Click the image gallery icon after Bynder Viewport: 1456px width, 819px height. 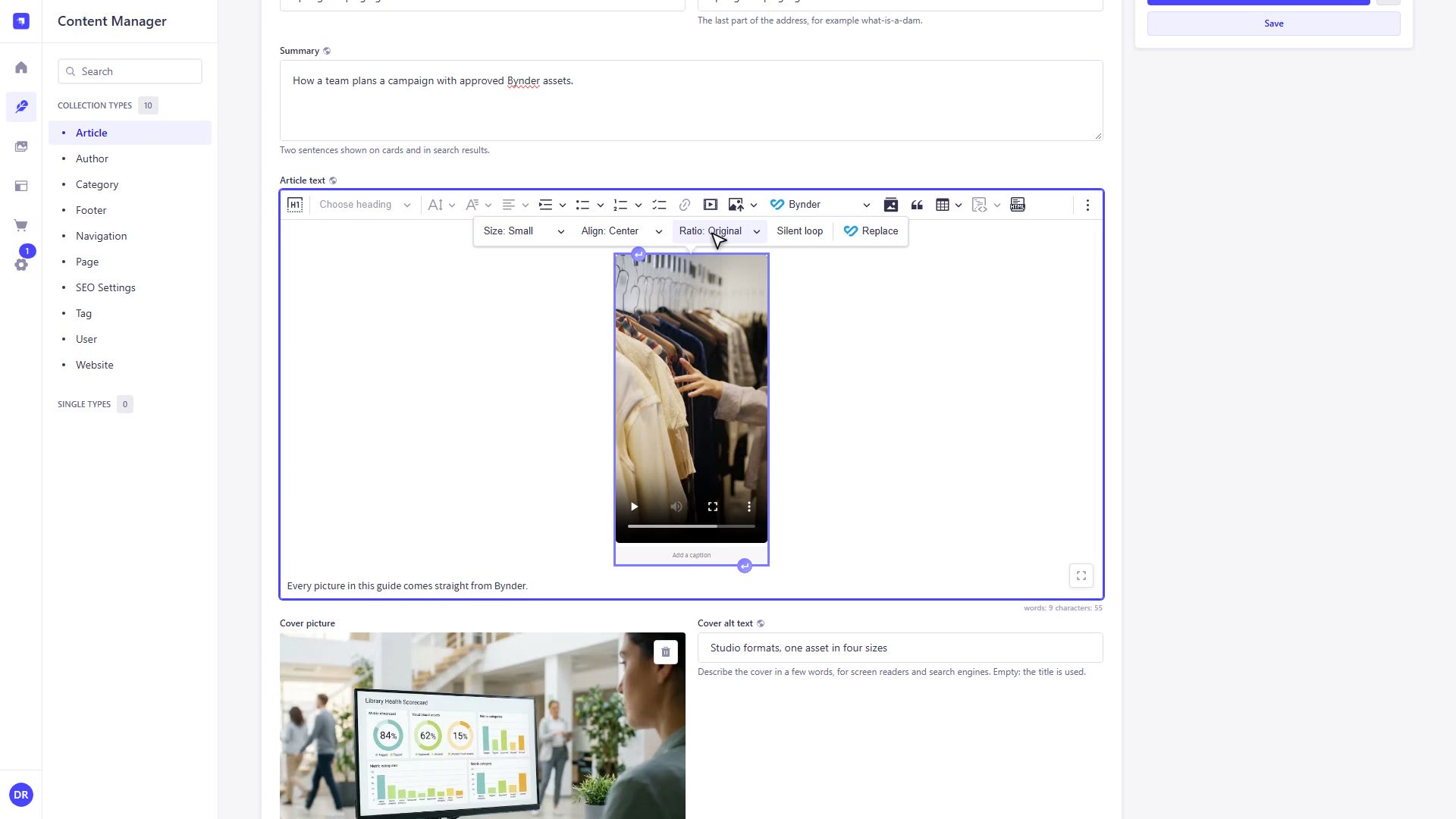[x=891, y=205]
